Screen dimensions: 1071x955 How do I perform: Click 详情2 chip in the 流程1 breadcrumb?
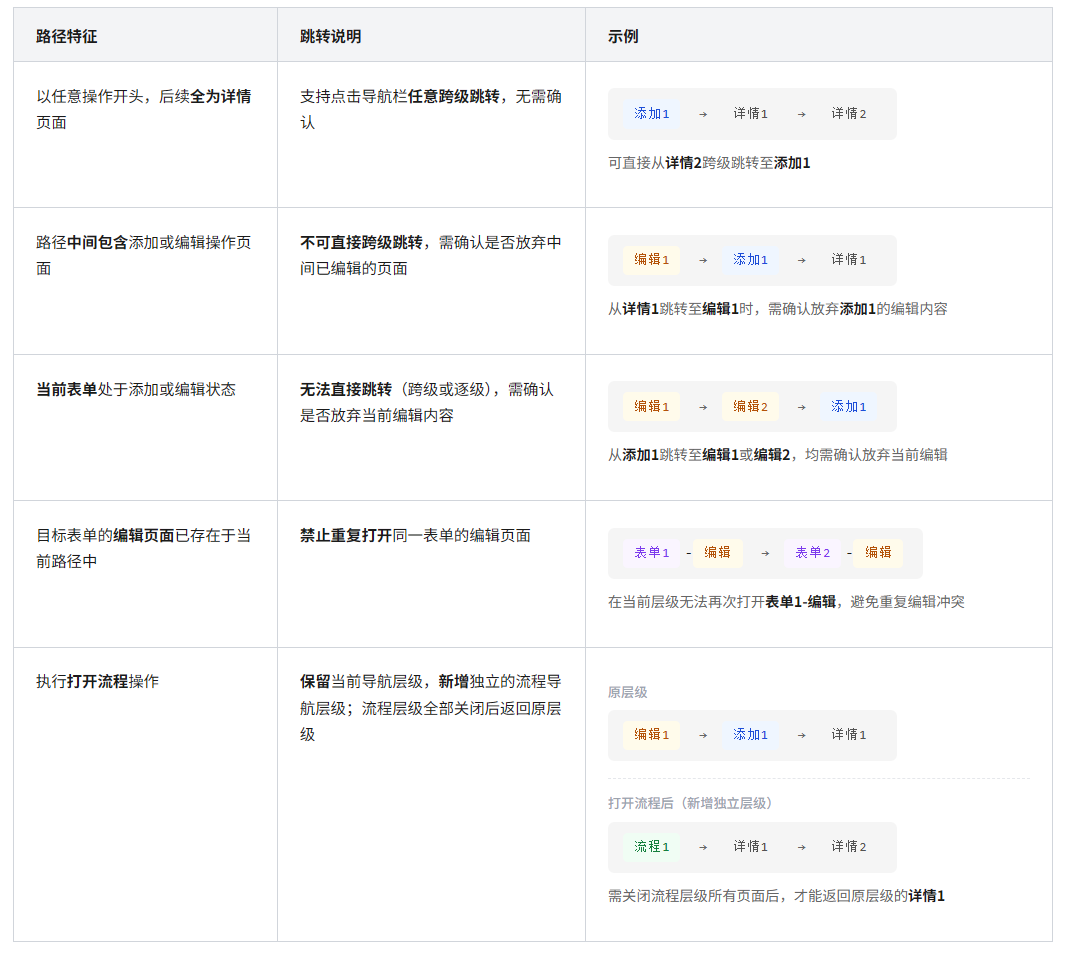tap(849, 847)
